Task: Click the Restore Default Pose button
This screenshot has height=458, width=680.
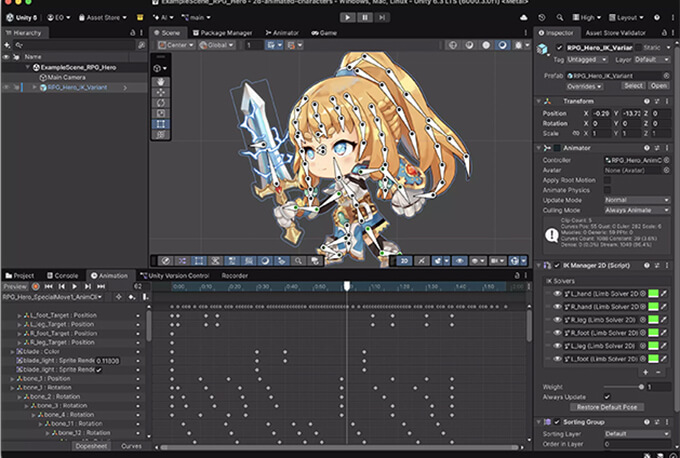Action: (x=608, y=408)
